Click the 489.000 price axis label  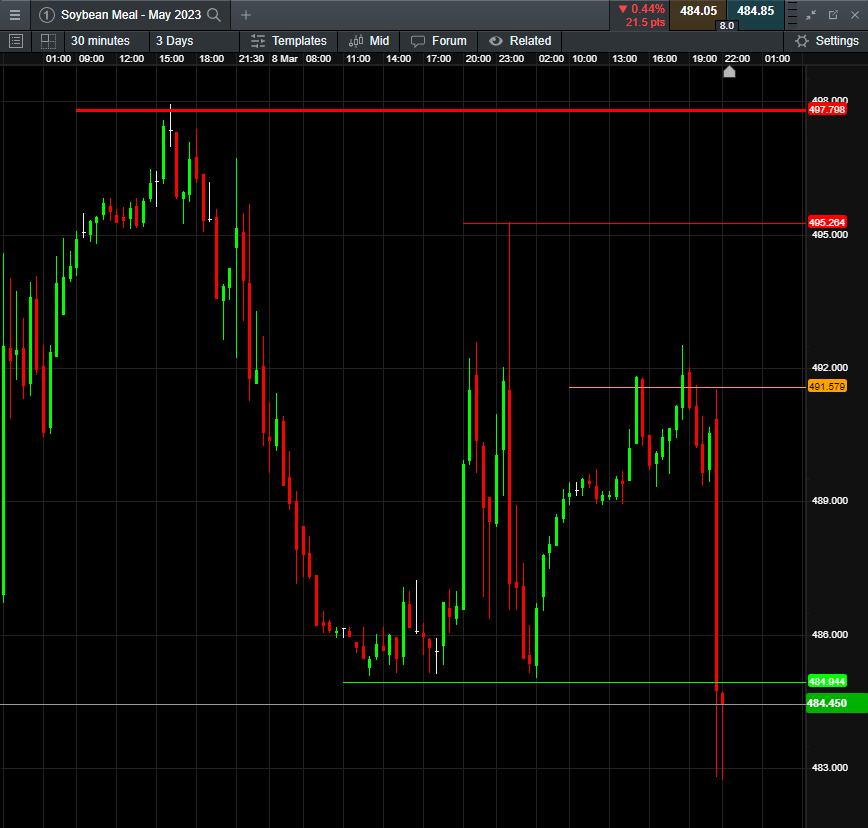[829, 501]
